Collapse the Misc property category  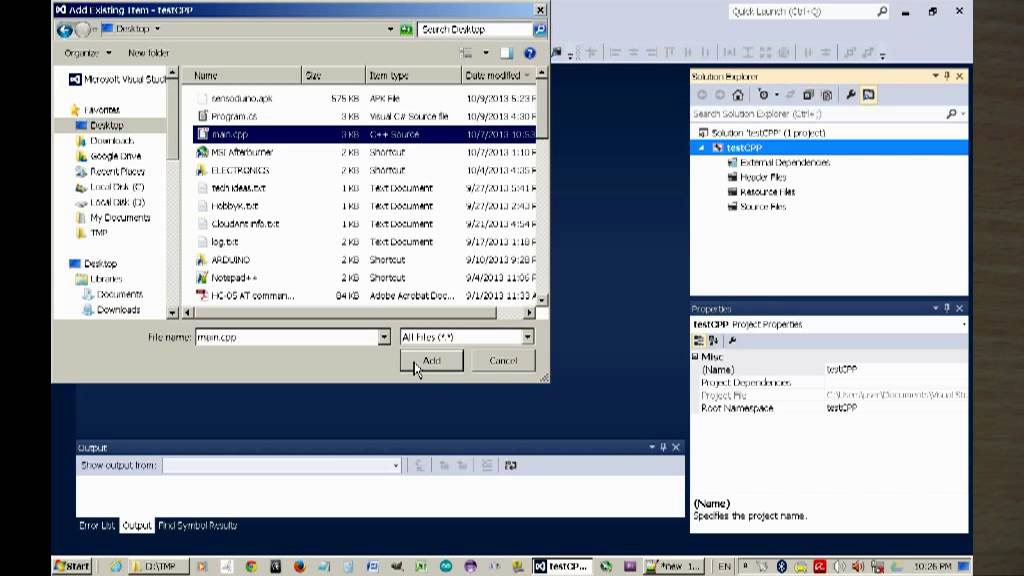click(x=696, y=357)
